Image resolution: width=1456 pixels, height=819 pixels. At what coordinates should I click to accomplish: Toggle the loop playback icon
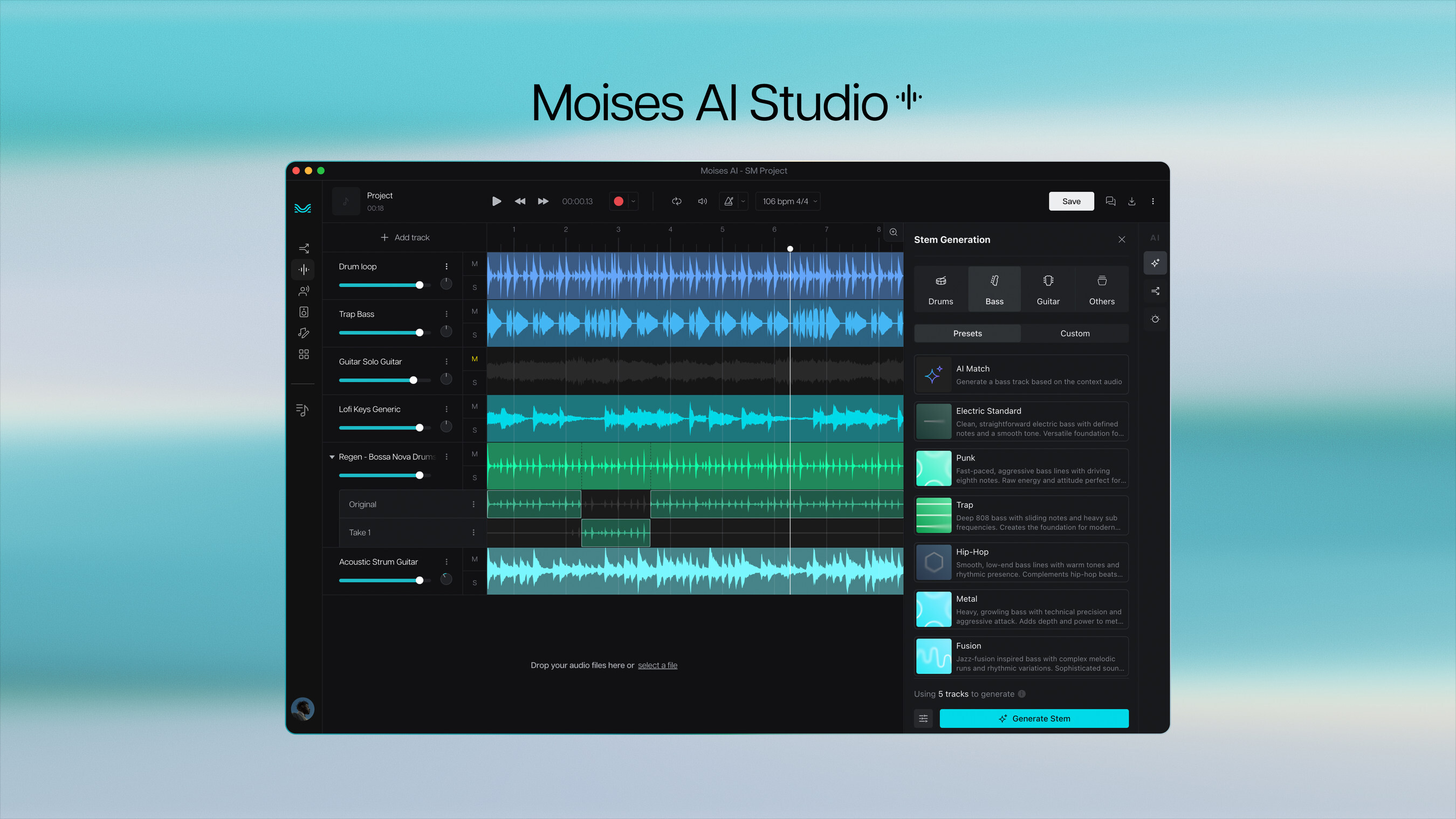pyautogui.click(x=677, y=201)
